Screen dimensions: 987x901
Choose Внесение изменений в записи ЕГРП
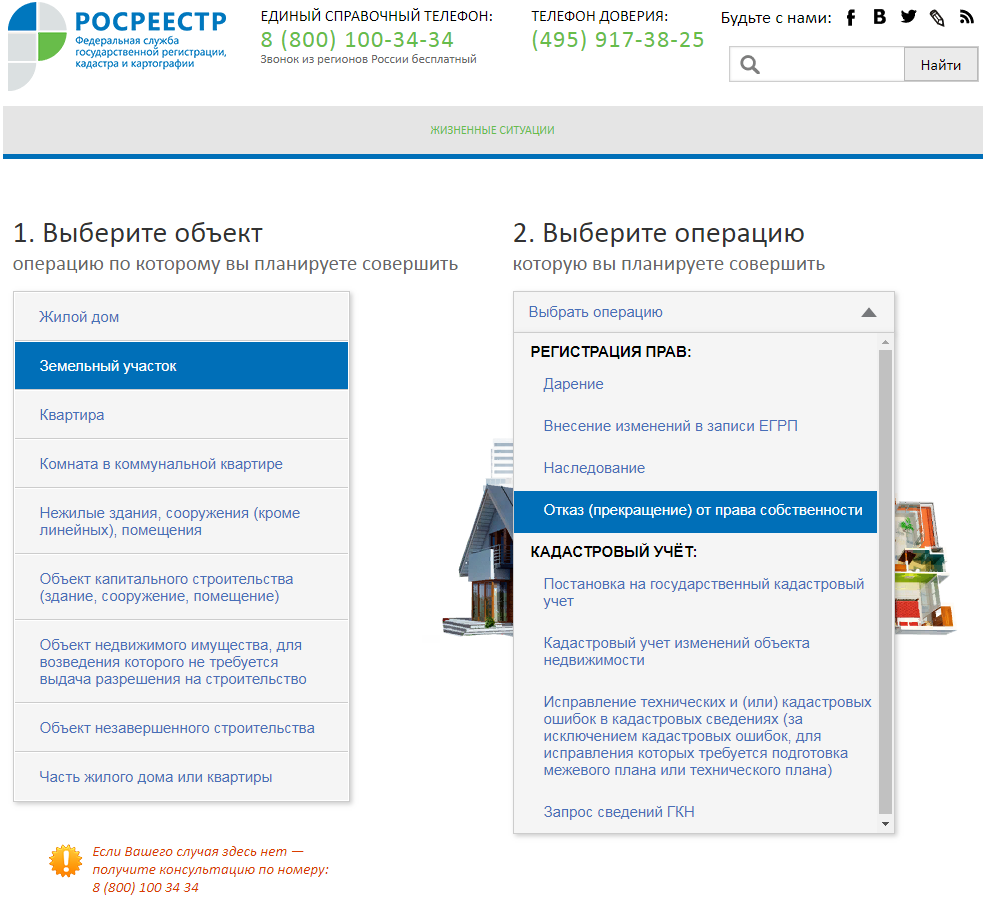click(x=696, y=426)
